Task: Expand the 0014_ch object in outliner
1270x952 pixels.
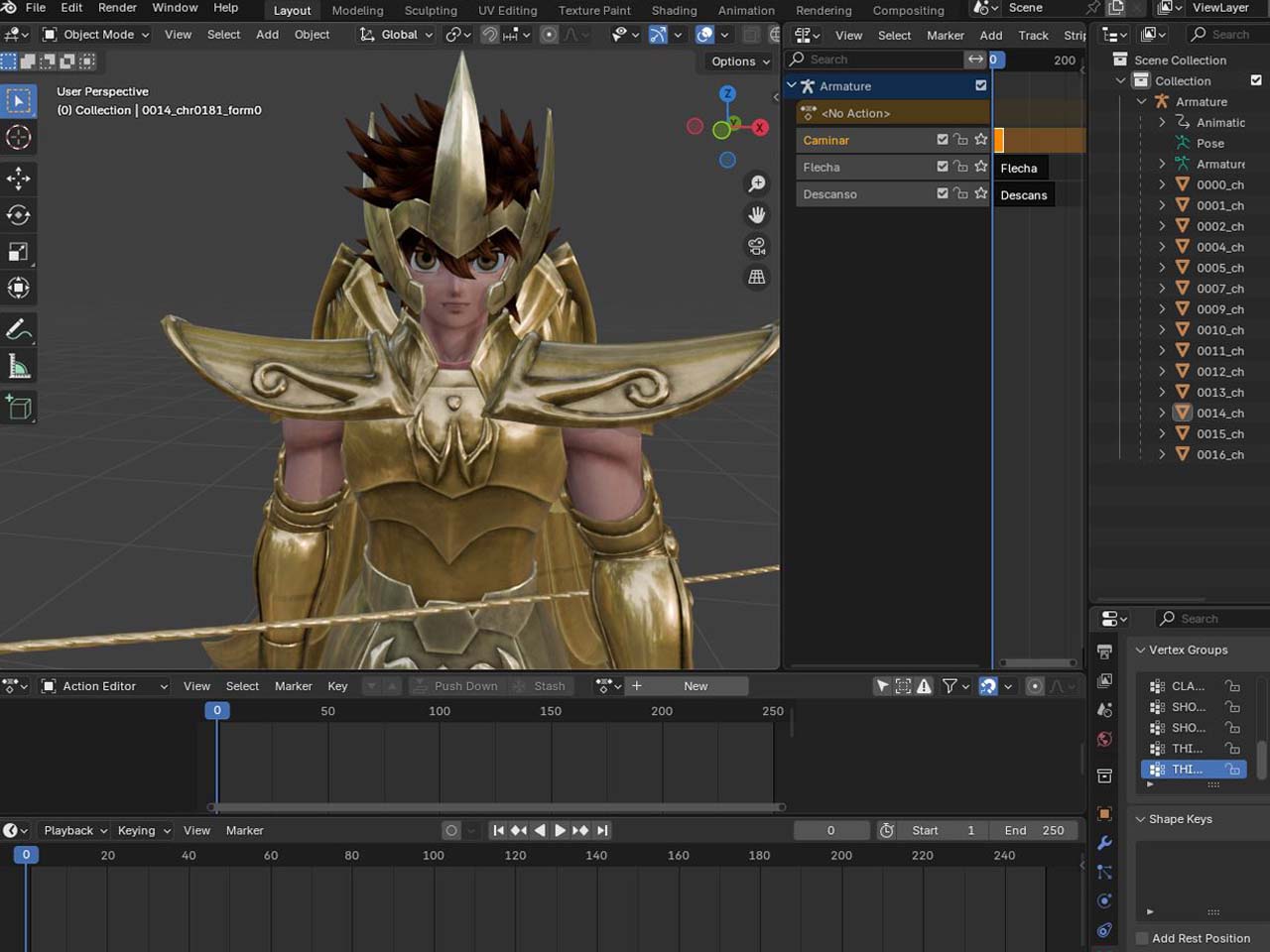Action: [1162, 413]
